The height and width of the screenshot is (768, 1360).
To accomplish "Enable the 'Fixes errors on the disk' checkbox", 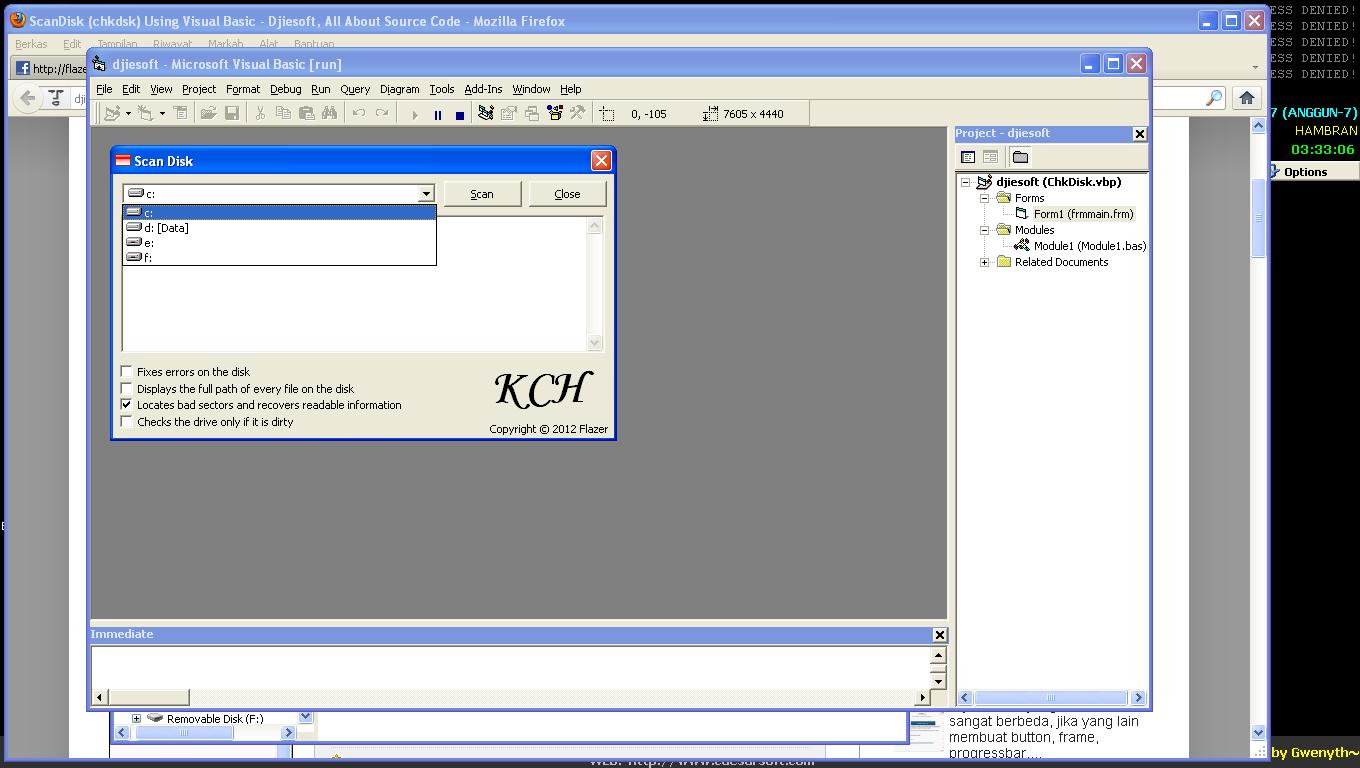I will pyautogui.click(x=126, y=371).
